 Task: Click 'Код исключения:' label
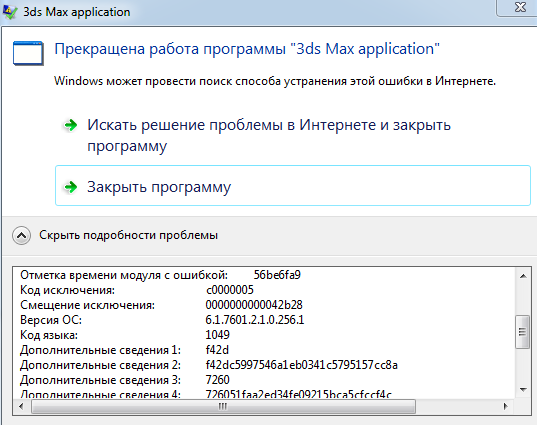[67, 290]
